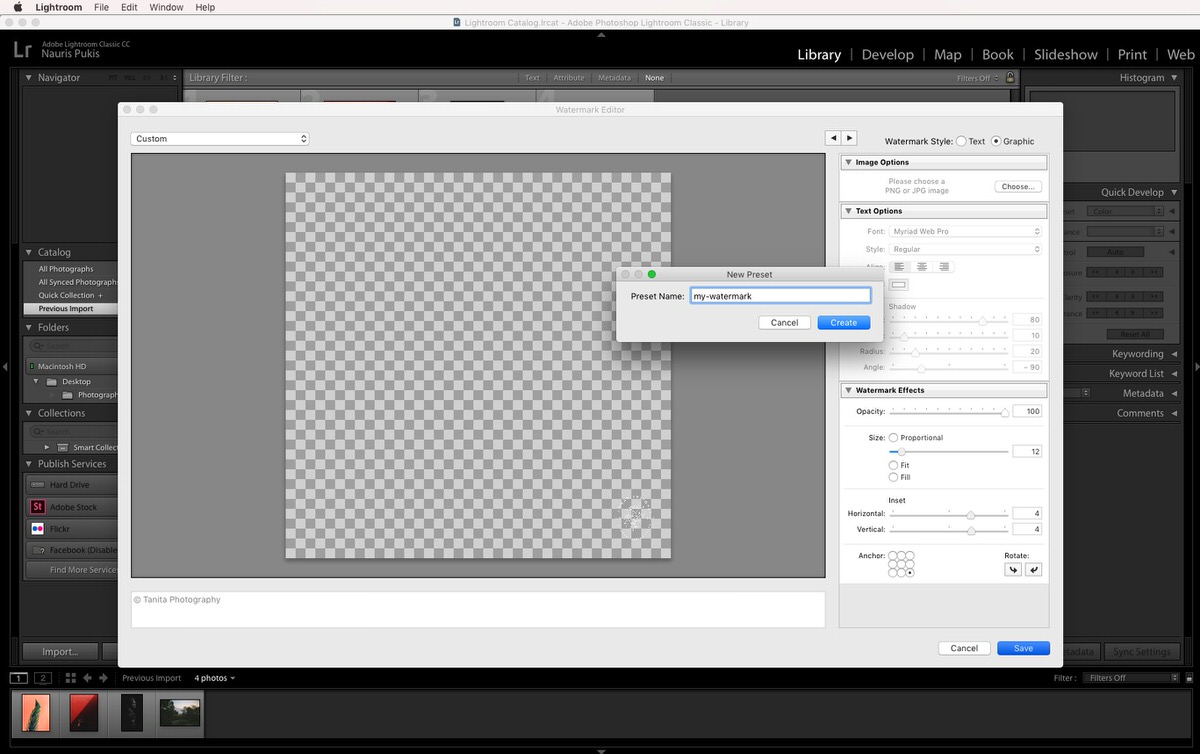Select Proportional size option

coord(894,438)
